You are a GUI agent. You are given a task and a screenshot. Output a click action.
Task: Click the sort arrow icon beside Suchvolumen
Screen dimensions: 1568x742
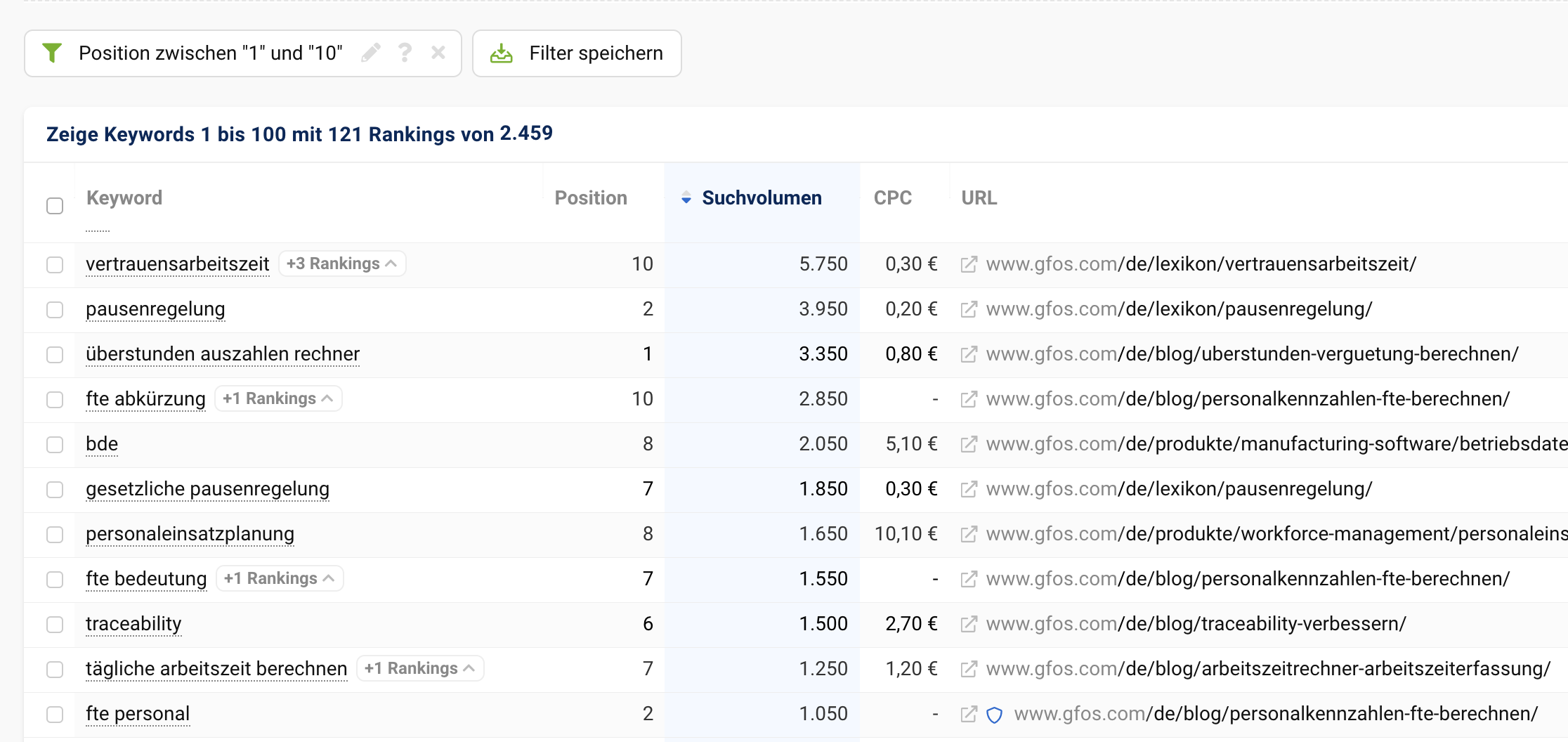pyautogui.click(x=686, y=198)
